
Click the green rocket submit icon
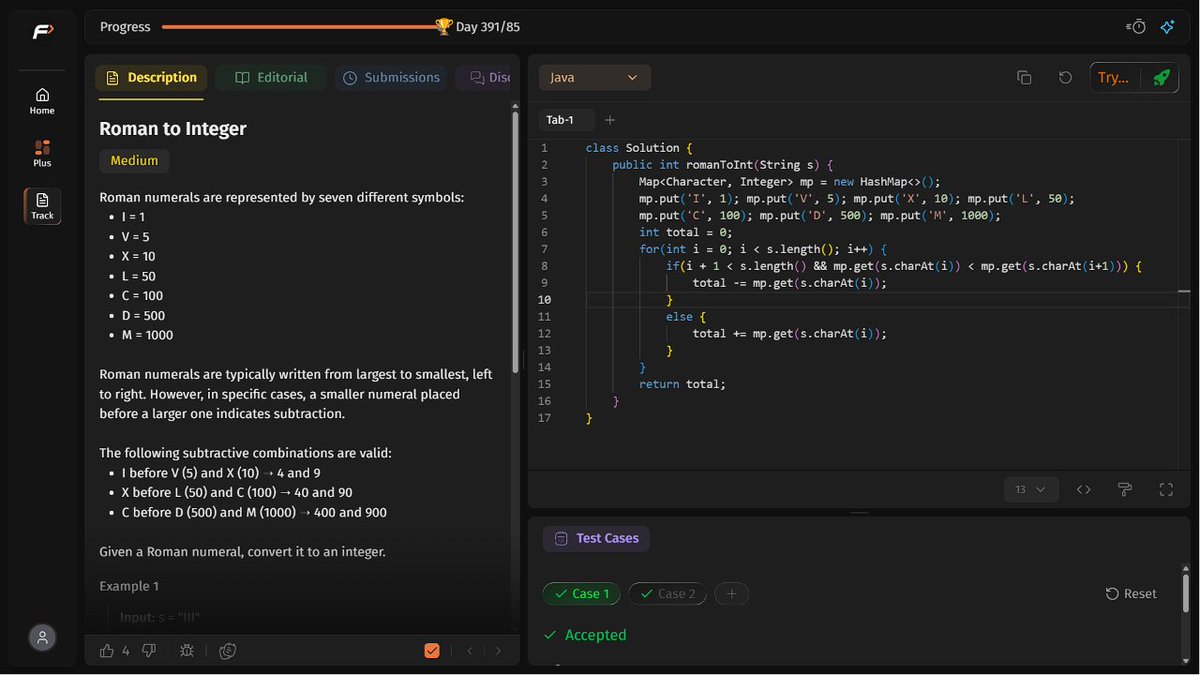(x=1160, y=77)
